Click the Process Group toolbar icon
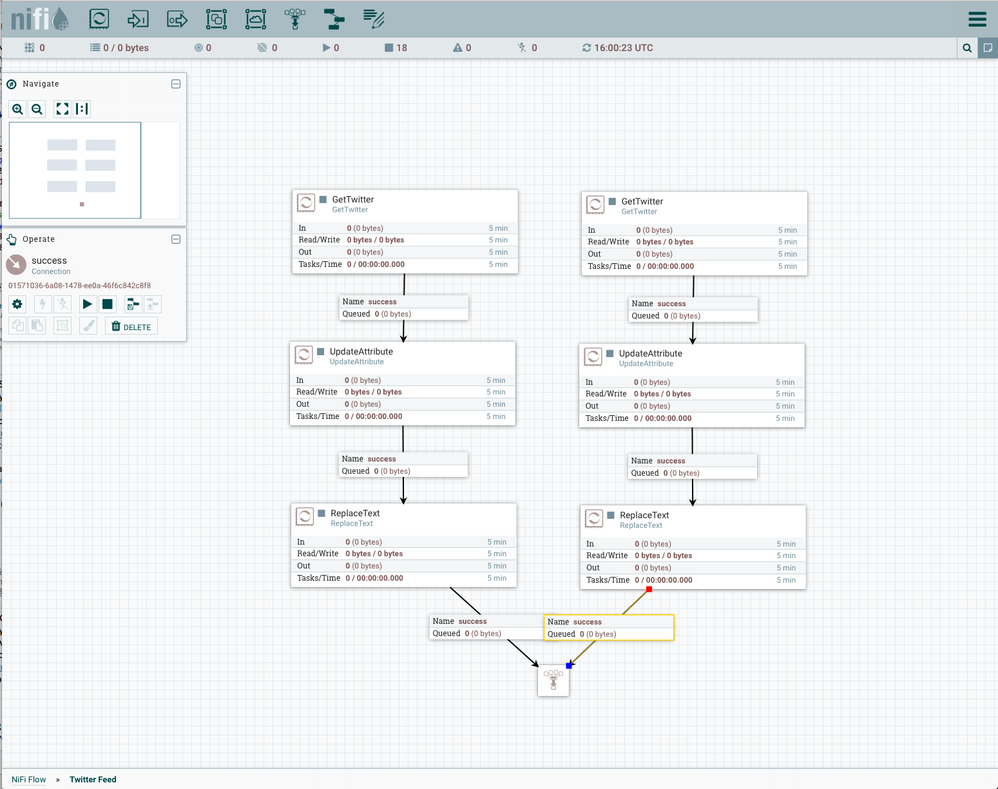This screenshot has width=998, height=789. click(216, 18)
